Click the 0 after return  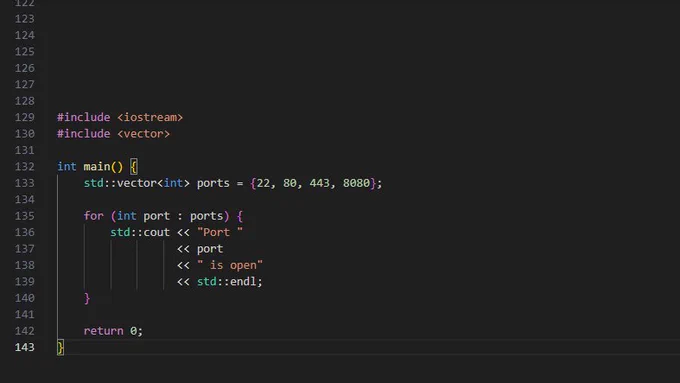(x=134, y=331)
